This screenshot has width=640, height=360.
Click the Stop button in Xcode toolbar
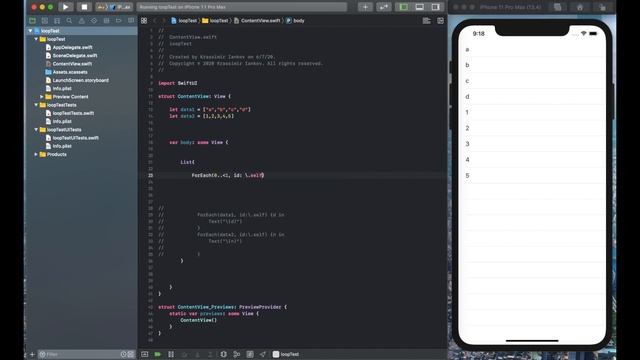tap(84, 7)
